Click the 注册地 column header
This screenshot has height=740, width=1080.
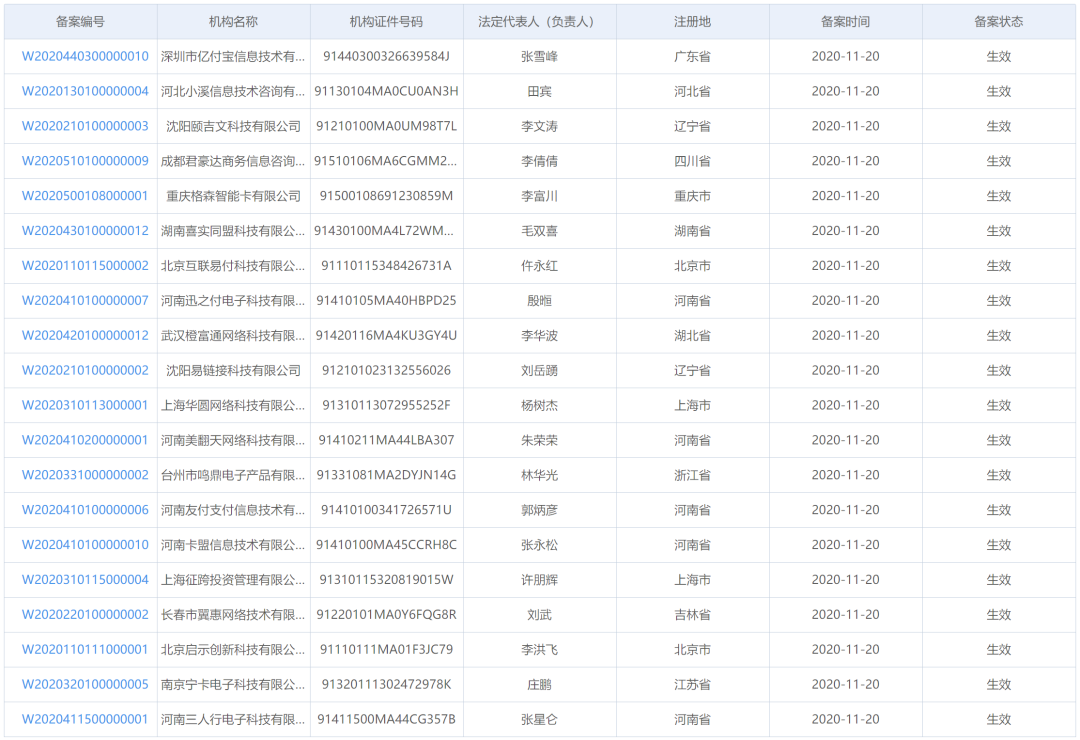pyautogui.click(x=692, y=21)
